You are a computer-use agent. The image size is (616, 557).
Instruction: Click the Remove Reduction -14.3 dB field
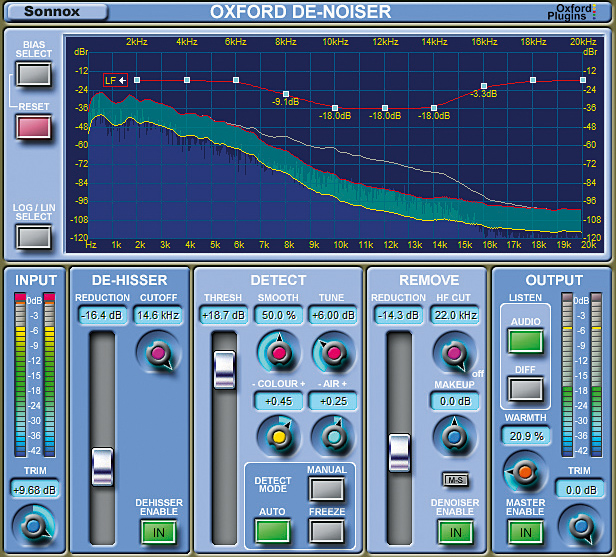point(399,315)
